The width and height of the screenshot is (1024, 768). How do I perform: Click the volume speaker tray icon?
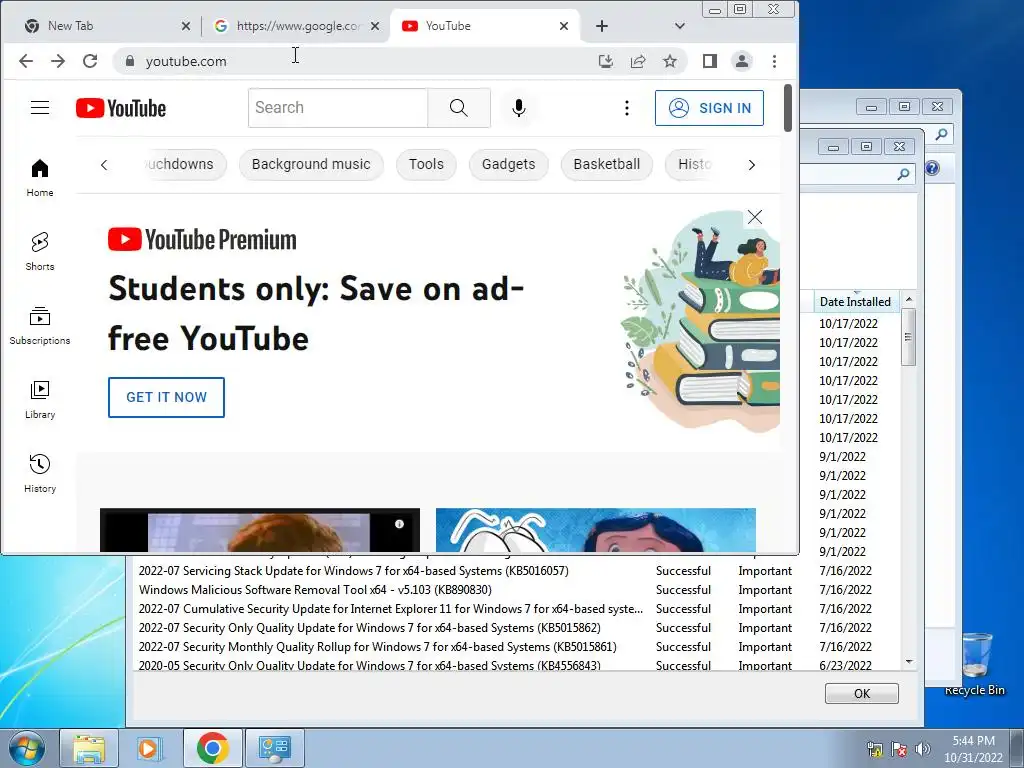coord(923,749)
